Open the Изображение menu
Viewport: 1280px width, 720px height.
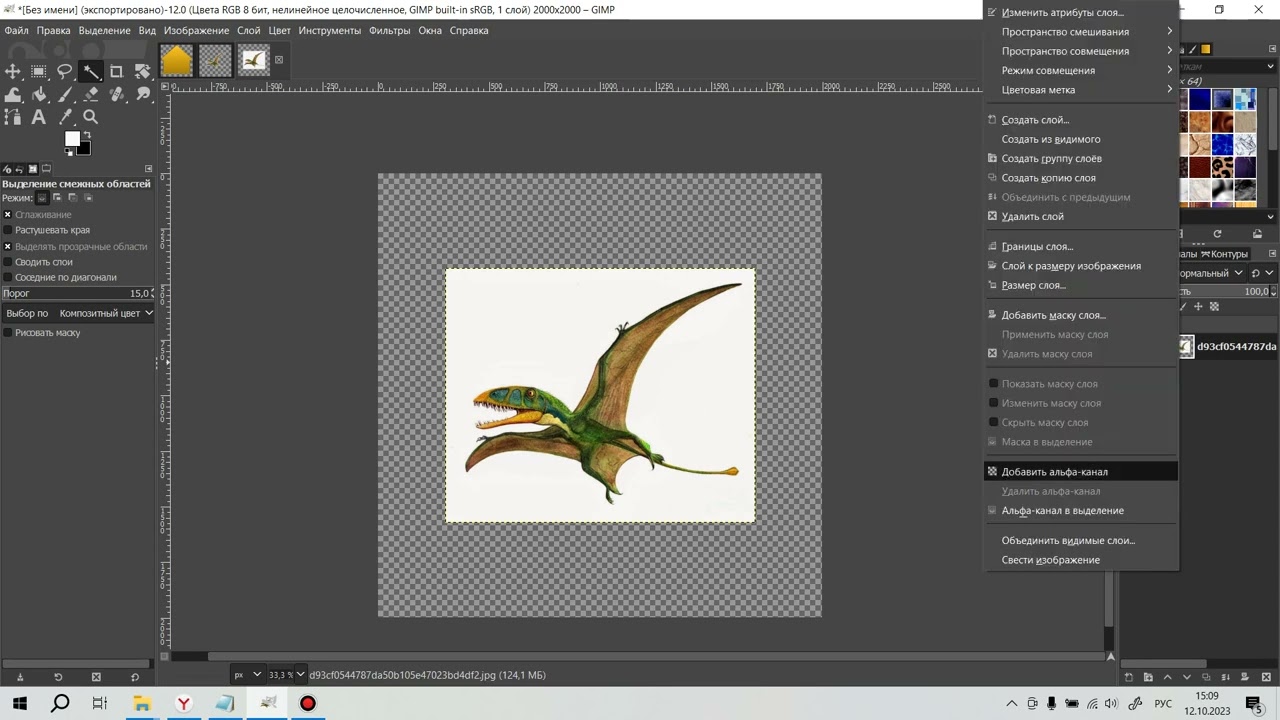coord(196,31)
